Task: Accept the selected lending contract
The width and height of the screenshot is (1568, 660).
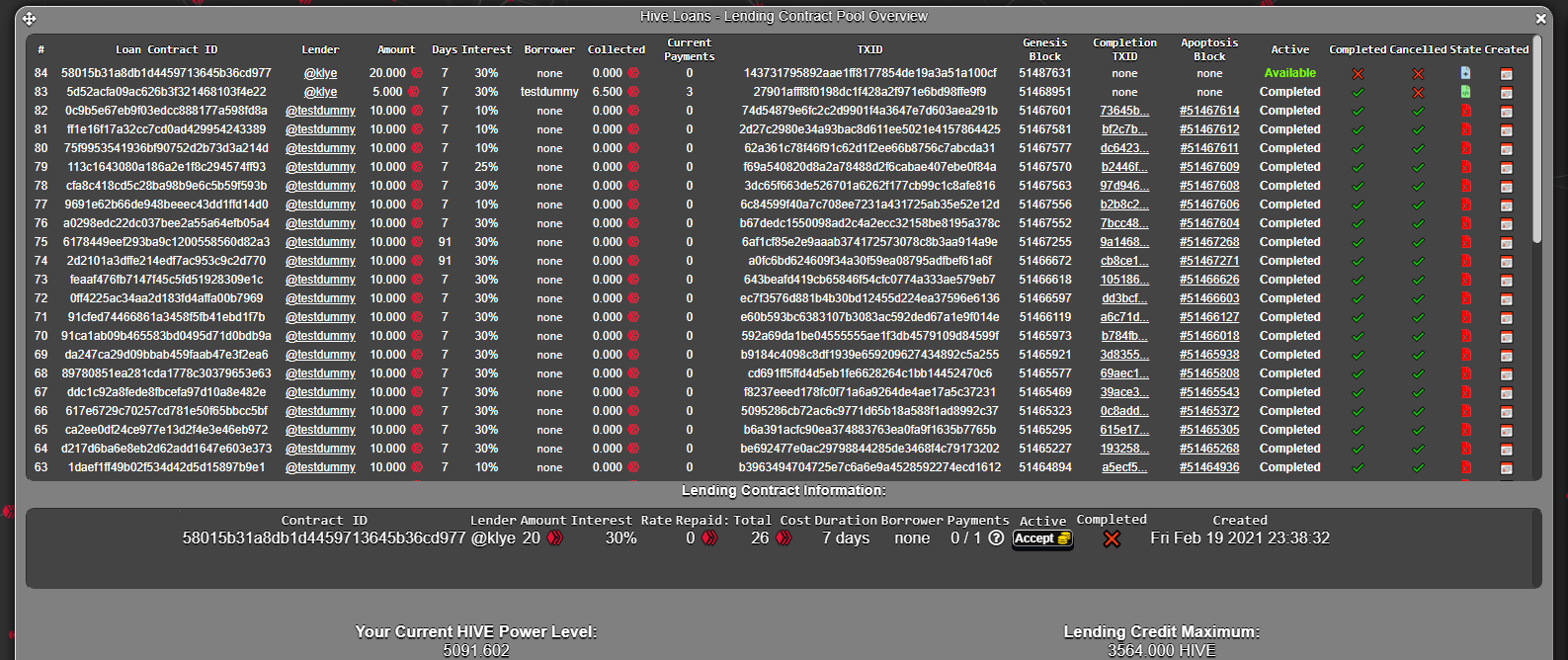Action: (1042, 538)
